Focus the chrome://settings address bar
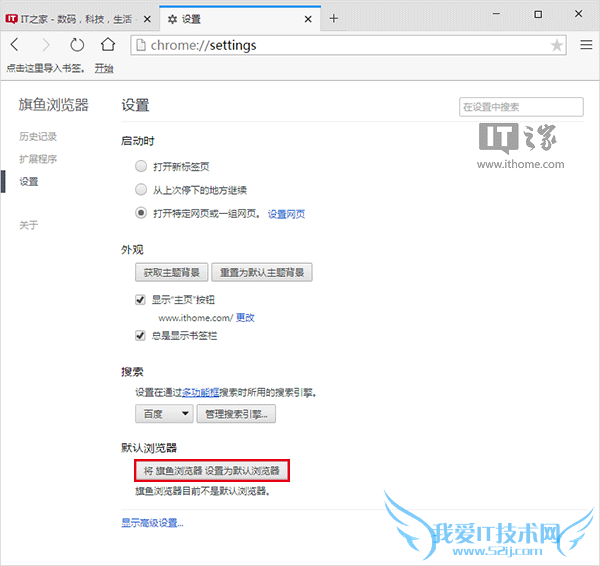 coord(348,45)
